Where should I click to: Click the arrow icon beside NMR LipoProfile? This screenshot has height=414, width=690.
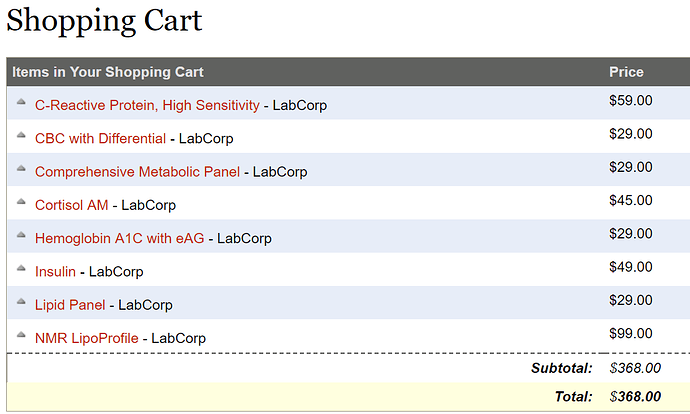click(x=21, y=335)
